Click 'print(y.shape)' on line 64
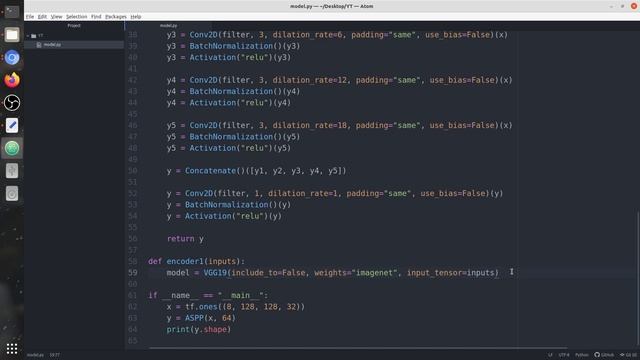The height and width of the screenshot is (360, 640). (199, 329)
